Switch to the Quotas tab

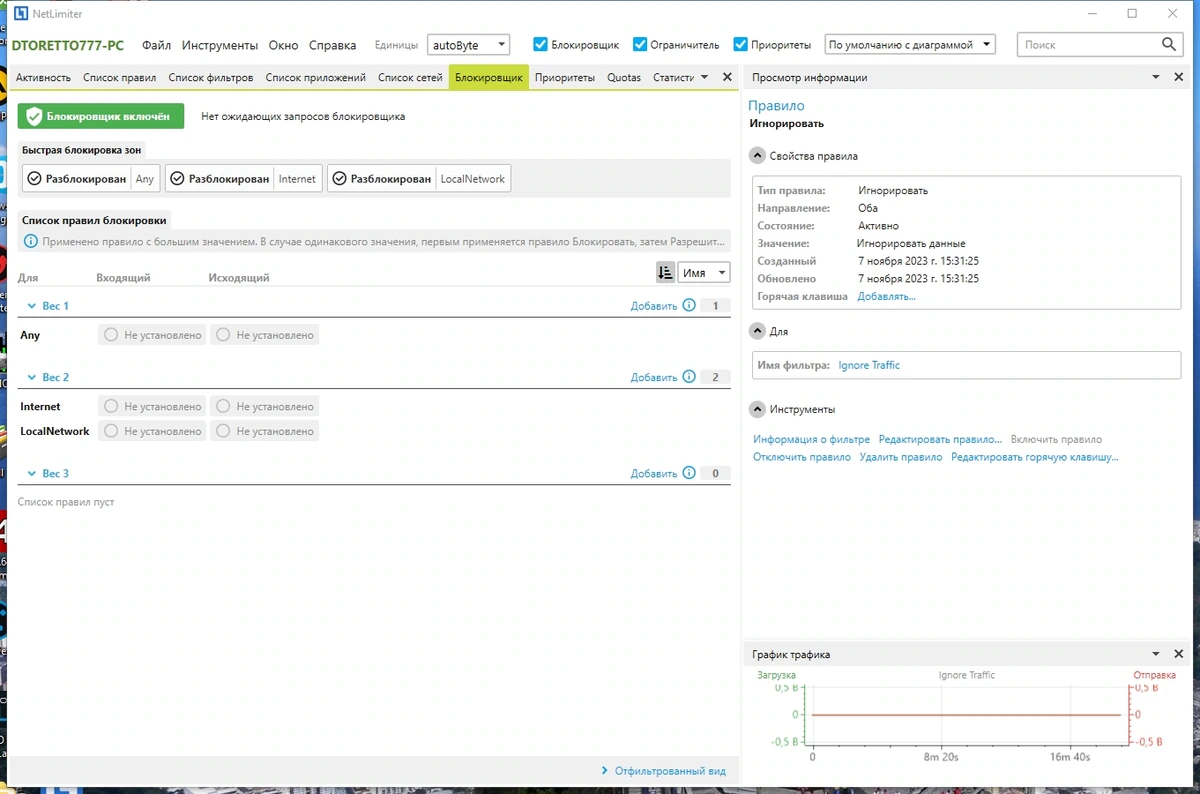click(x=624, y=77)
